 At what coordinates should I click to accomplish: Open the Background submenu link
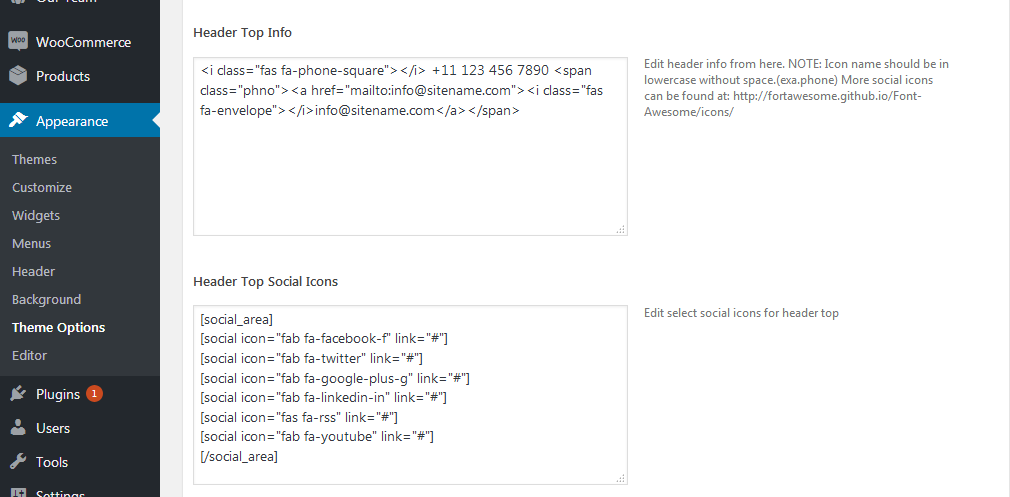(x=46, y=299)
